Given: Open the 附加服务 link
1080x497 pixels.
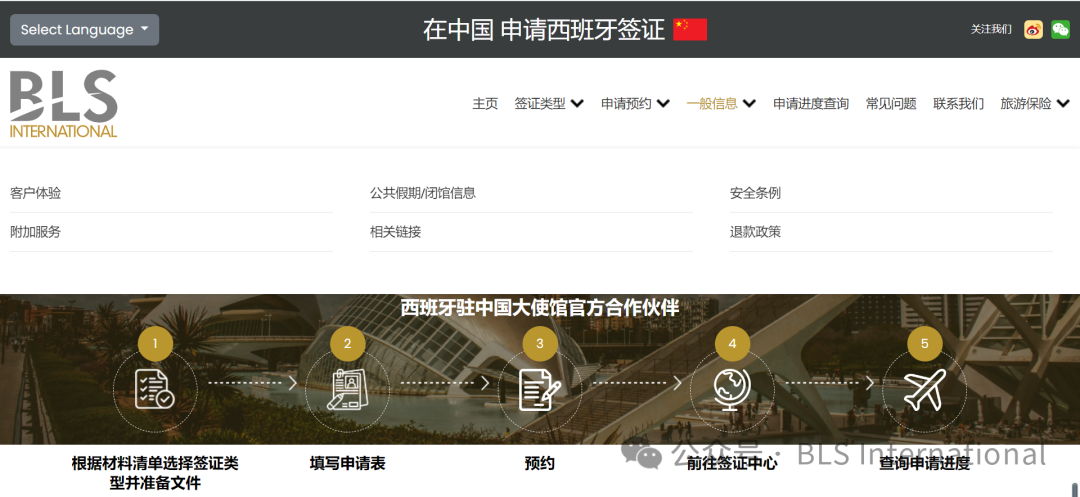Looking at the screenshot, I should pos(35,232).
